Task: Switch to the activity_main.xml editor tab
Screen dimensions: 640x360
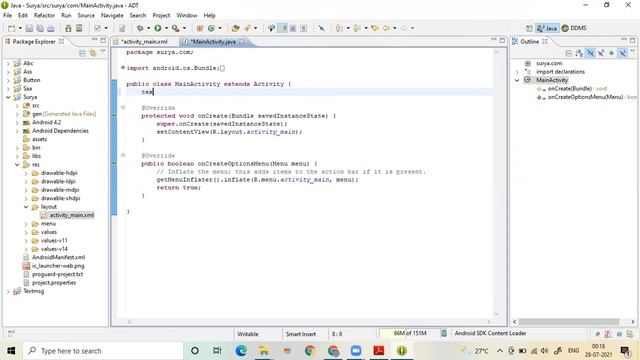Action: [145, 42]
